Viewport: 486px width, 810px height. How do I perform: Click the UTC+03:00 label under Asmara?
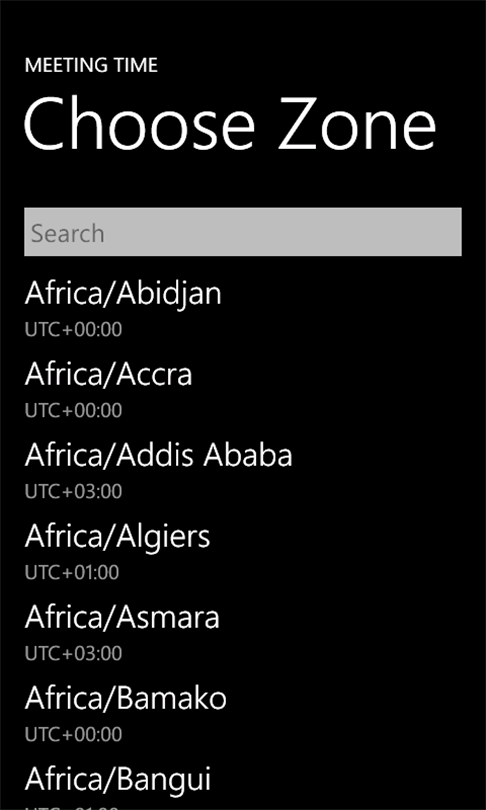[x=73, y=654]
